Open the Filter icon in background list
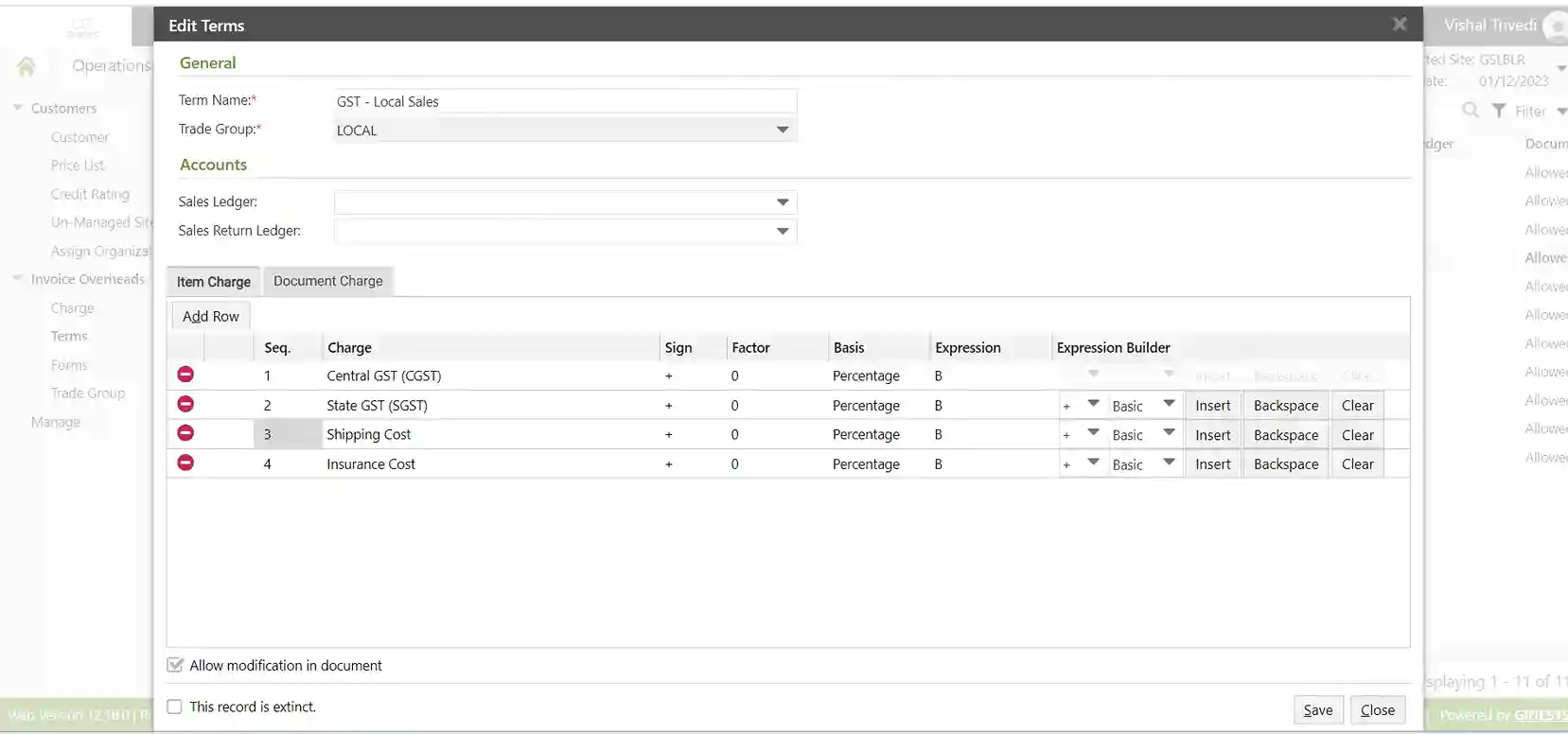 1499,111
